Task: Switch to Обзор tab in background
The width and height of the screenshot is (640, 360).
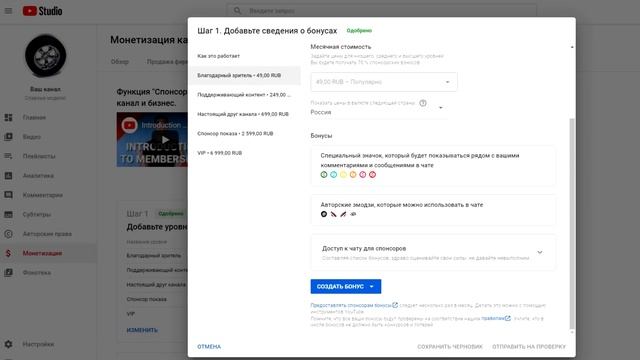Action: click(x=120, y=62)
